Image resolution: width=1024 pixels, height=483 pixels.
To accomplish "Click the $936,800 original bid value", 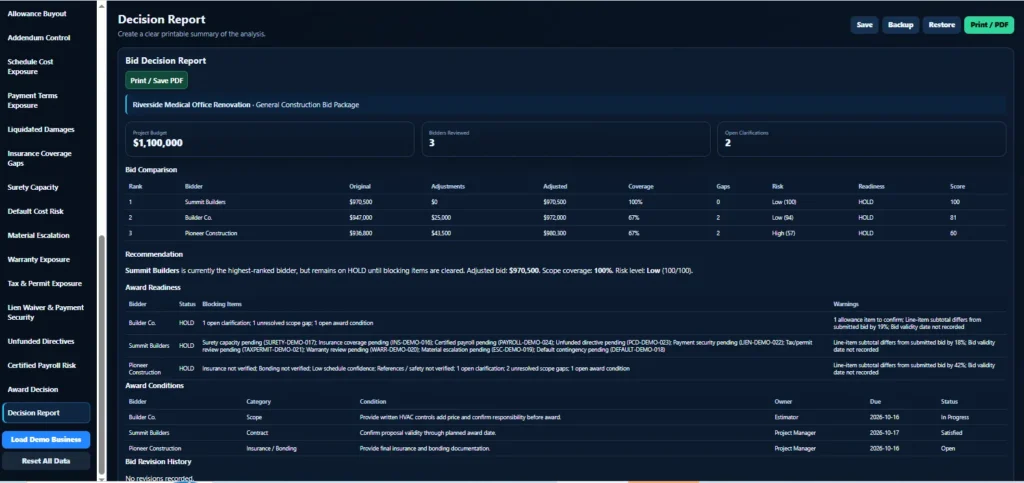I will point(360,233).
